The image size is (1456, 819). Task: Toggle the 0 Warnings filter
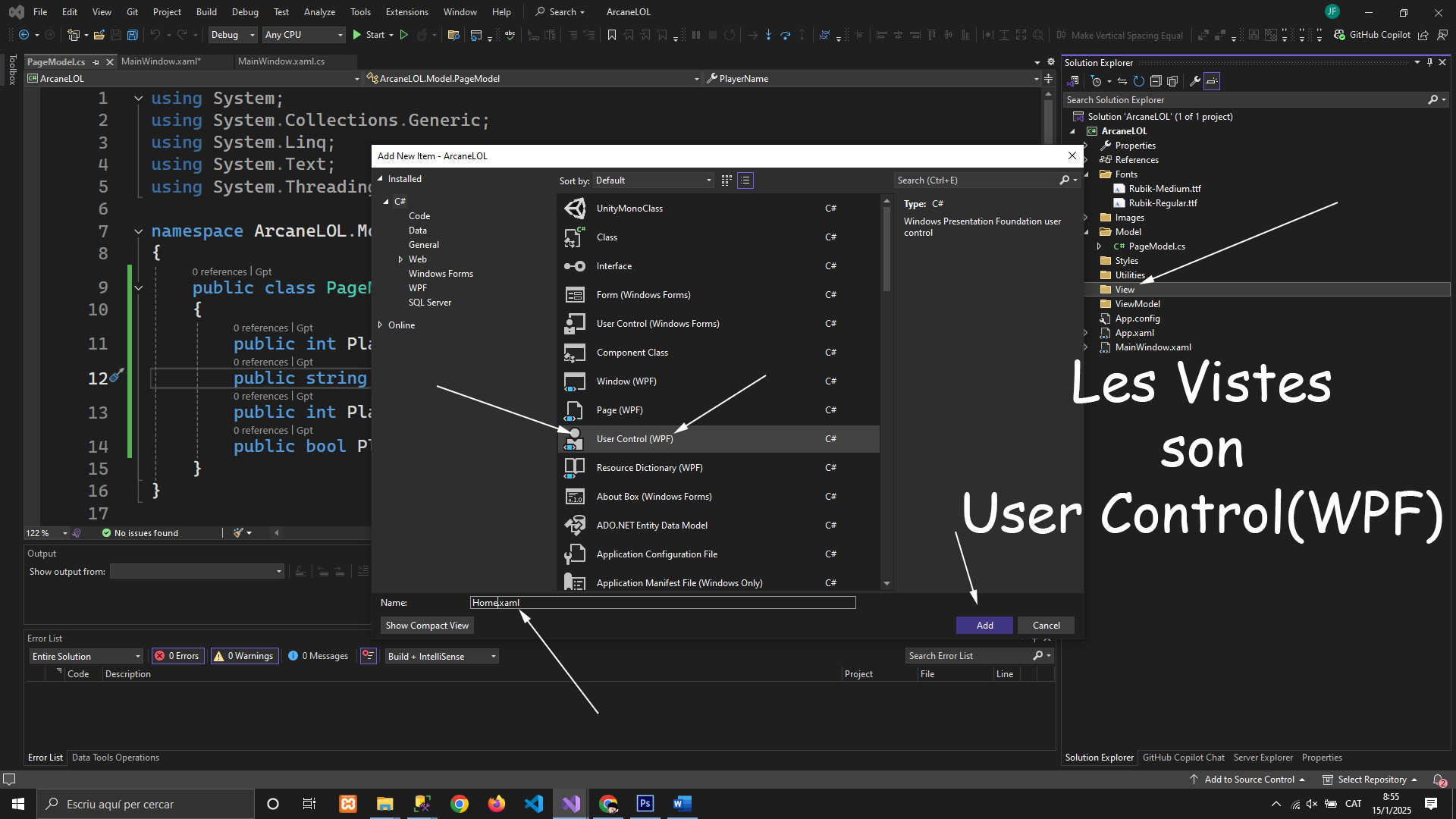(x=243, y=656)
